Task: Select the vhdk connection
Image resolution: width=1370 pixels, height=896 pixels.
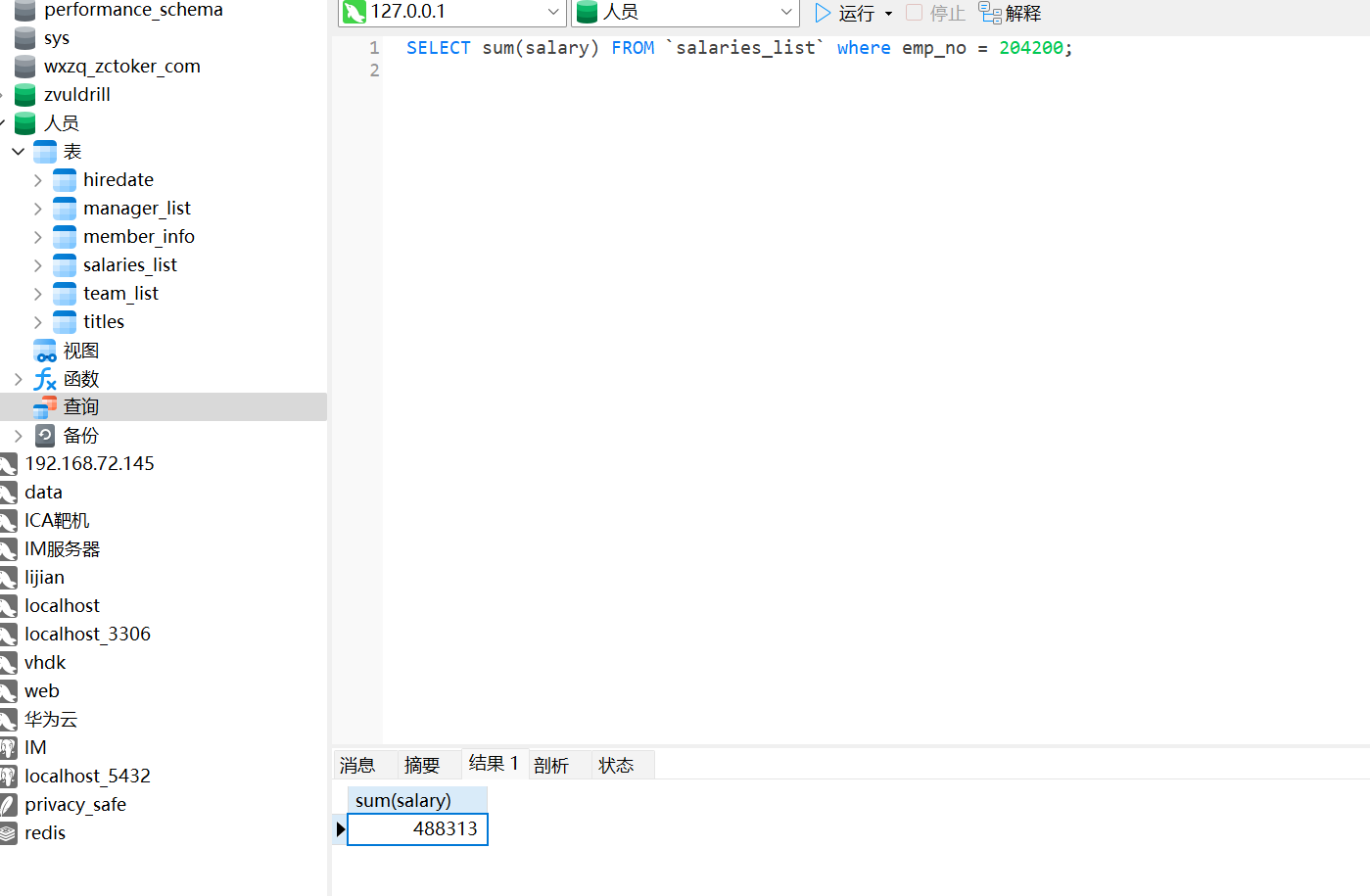Action: click(x=45, y=663)
